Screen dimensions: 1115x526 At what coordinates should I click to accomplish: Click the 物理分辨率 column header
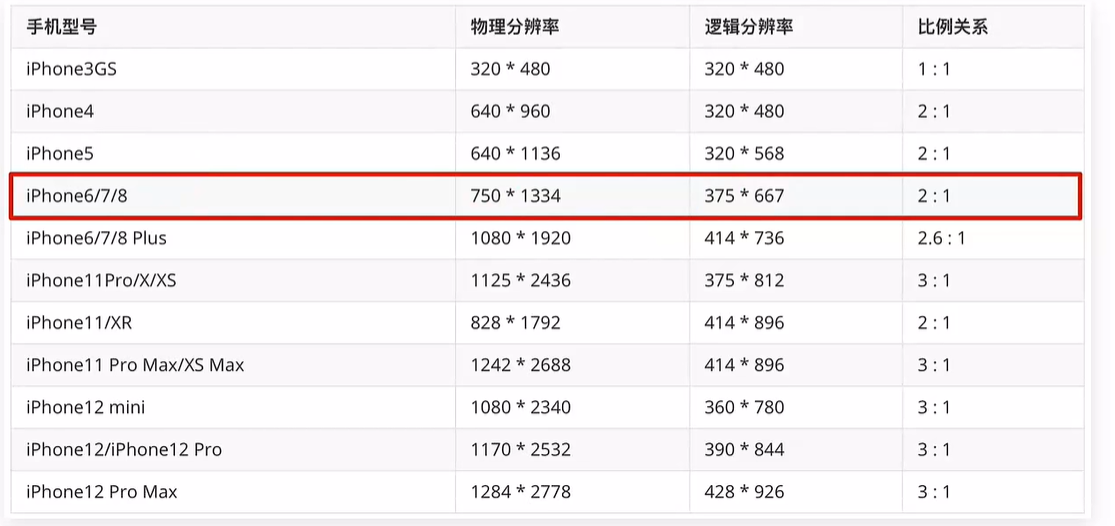(x=514, y=27)
